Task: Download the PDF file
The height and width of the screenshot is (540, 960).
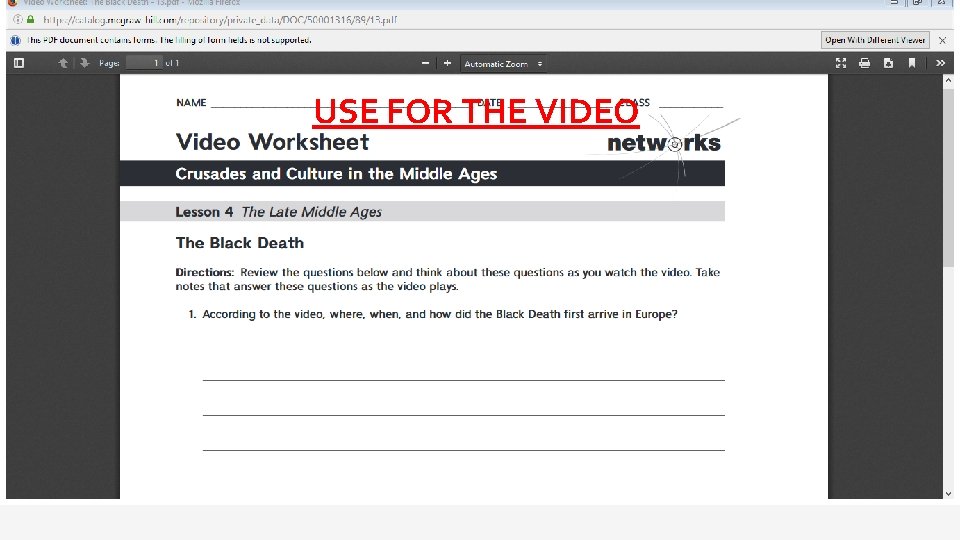Action: click(888, 63)
